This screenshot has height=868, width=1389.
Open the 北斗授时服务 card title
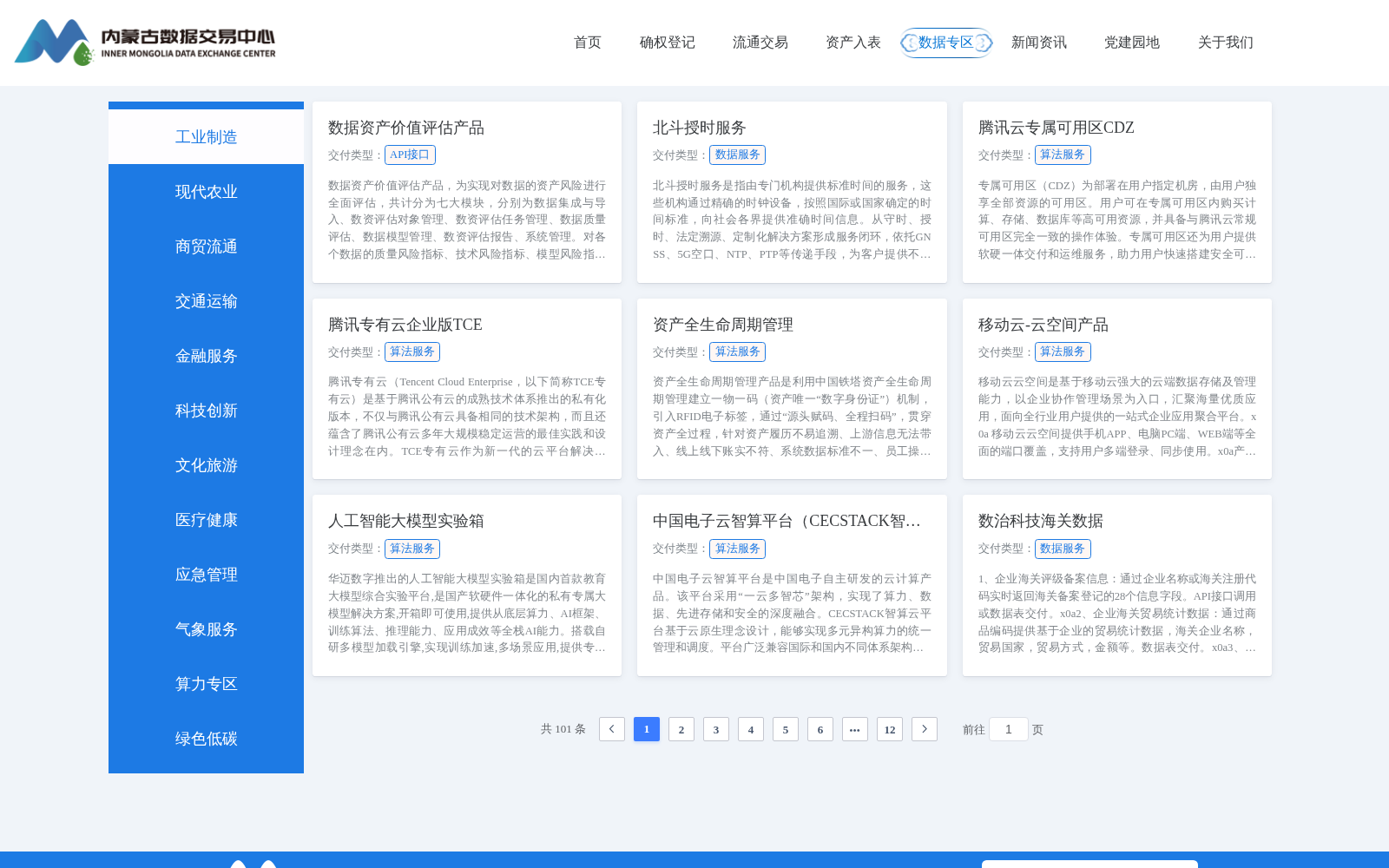700,128
